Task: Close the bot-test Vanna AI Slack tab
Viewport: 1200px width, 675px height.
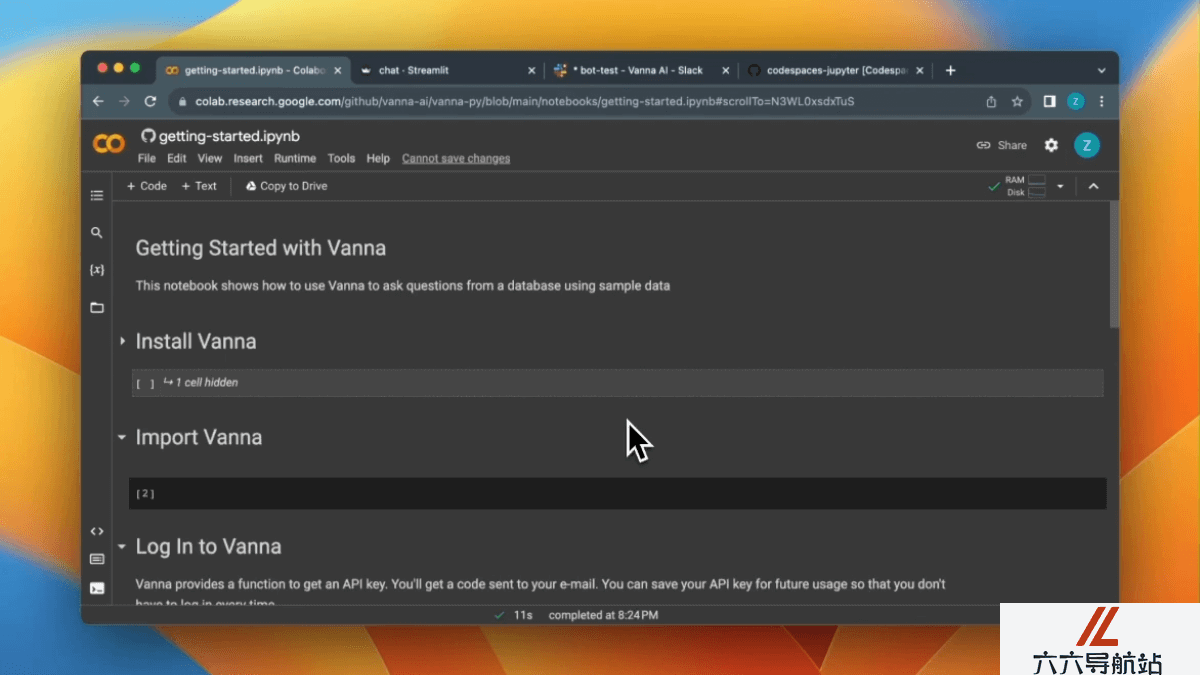Action: coord(725,70)
